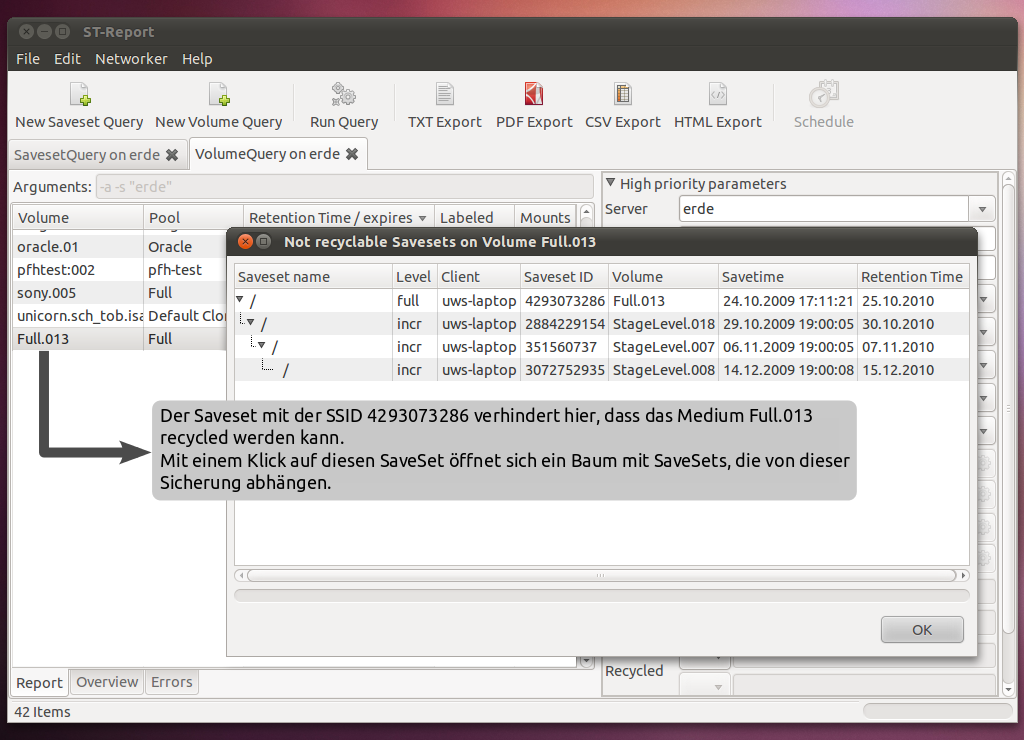Export report via TXT Export icon
The width and height of the screenshot is (1024, 740).
tap(444, 95)
